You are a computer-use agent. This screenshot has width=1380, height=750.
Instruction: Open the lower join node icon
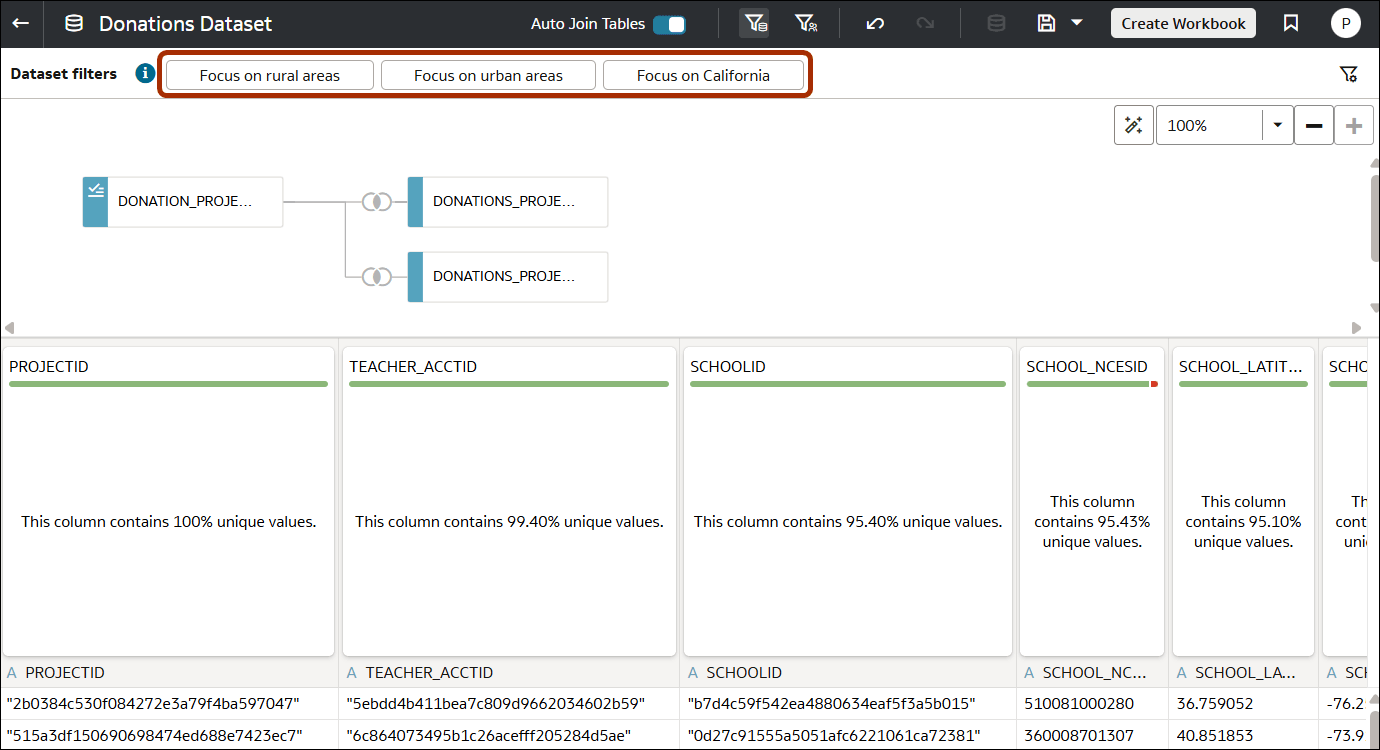[x=377, y=276]
